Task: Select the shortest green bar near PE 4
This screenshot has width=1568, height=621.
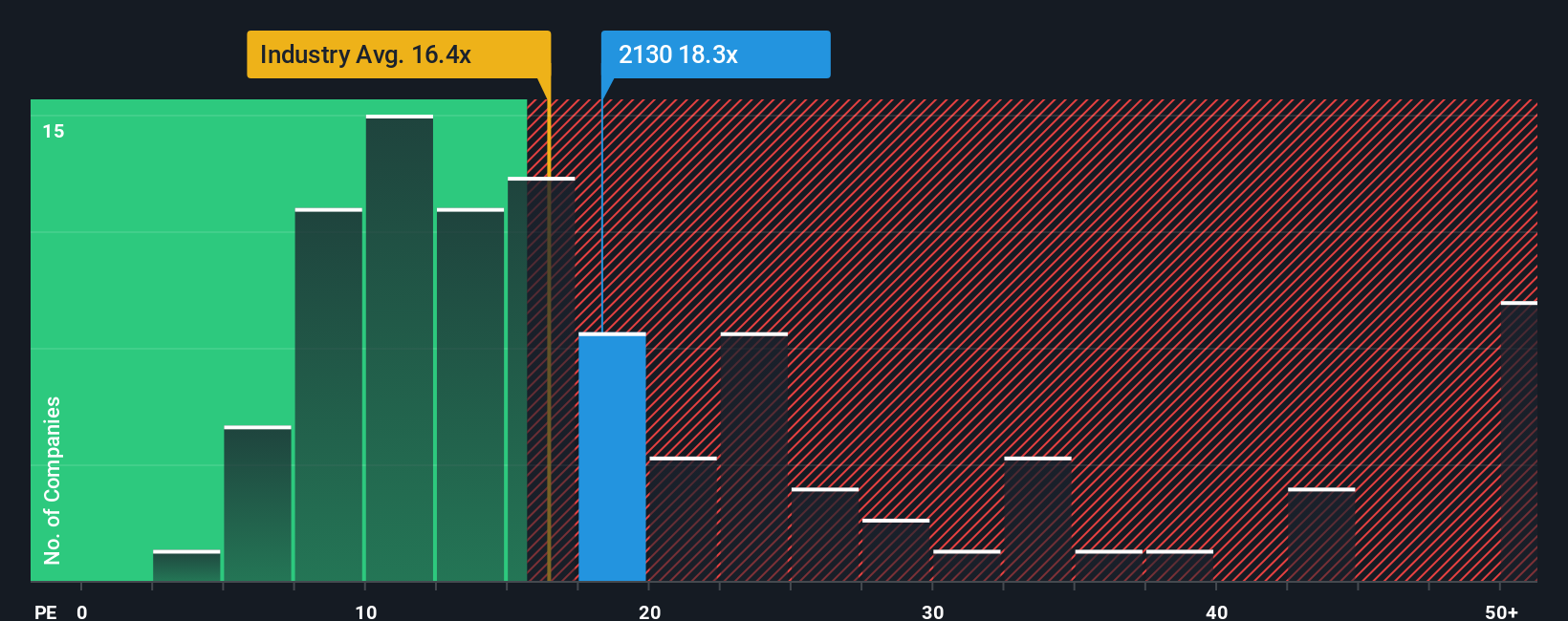Action: click(186, 566)
